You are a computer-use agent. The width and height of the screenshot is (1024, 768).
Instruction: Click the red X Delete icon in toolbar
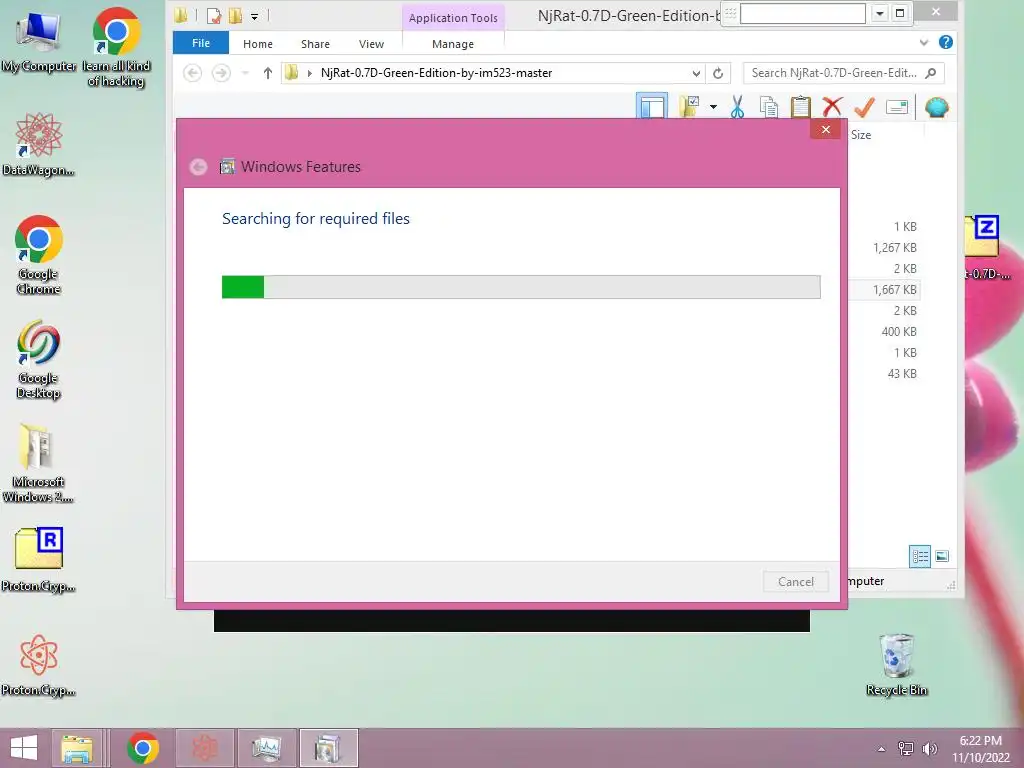[x=832, y=107]
